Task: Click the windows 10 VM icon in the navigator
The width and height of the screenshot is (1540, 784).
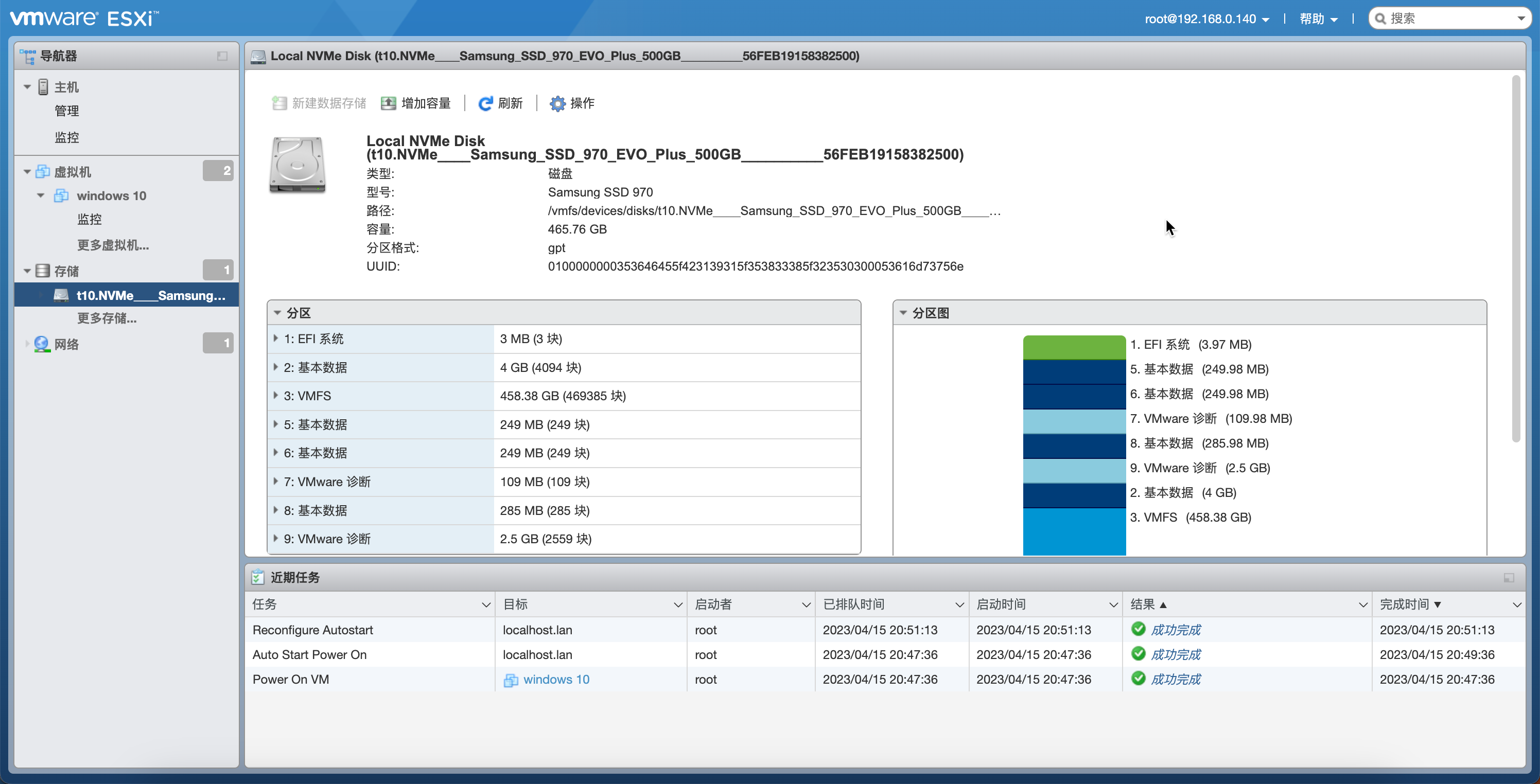Action: pos(61,196)
